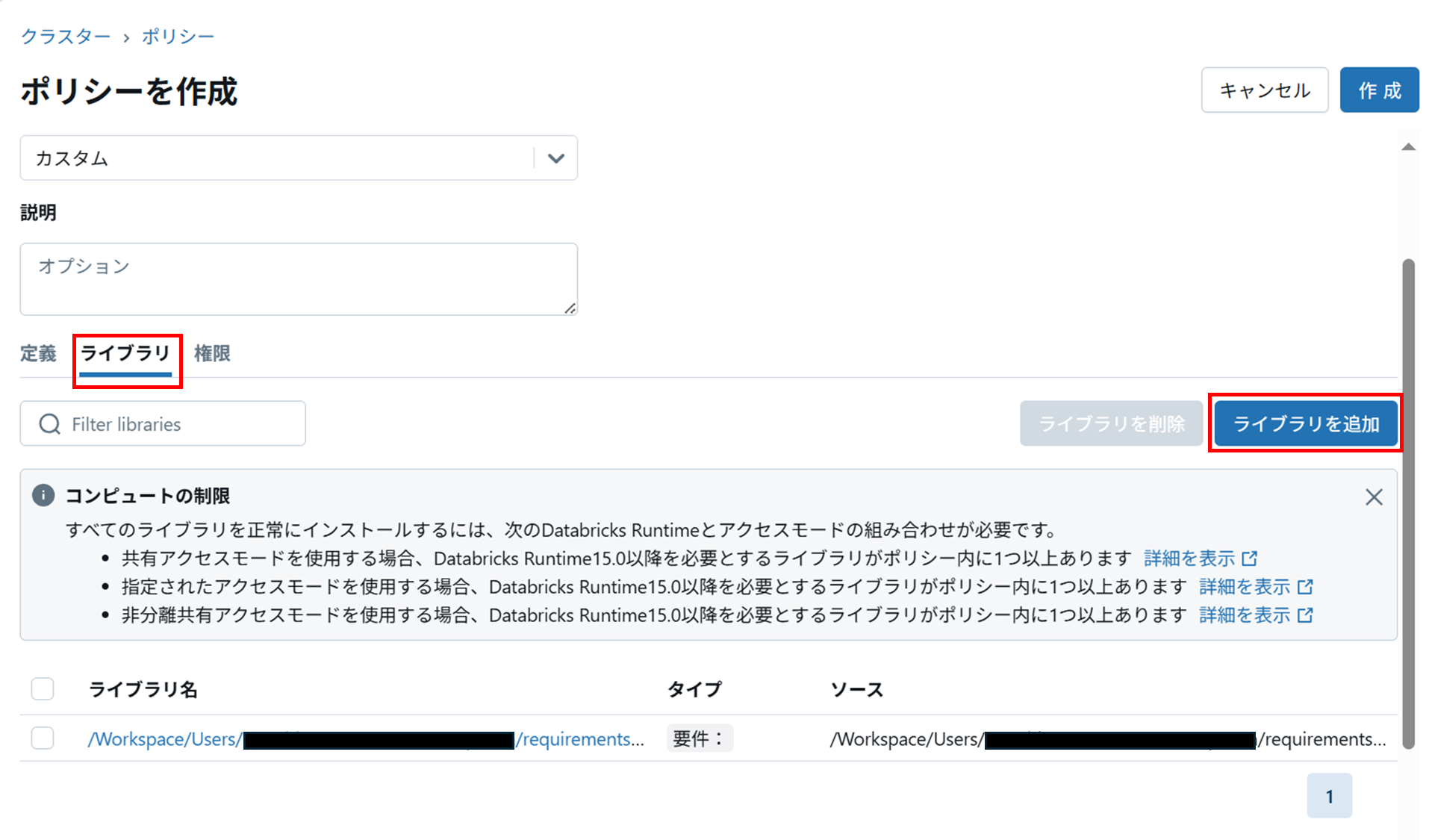The width and height of the screenshot is (1429, 840).
Task: Click the 要件： type tag in the row
Action: click(700, 738)
